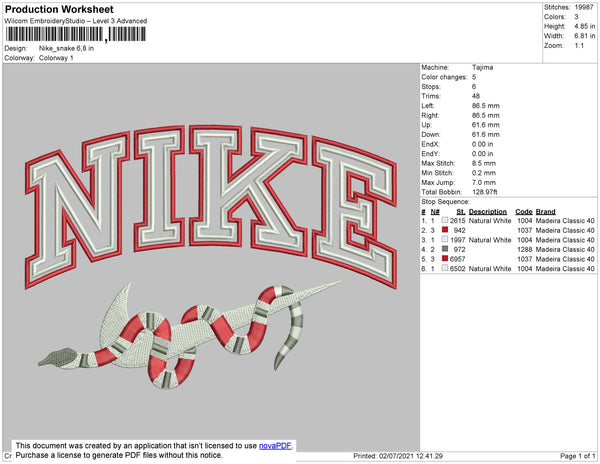Select stitch count '2615' in row 1
600x464 pixels.
point(457,221)
